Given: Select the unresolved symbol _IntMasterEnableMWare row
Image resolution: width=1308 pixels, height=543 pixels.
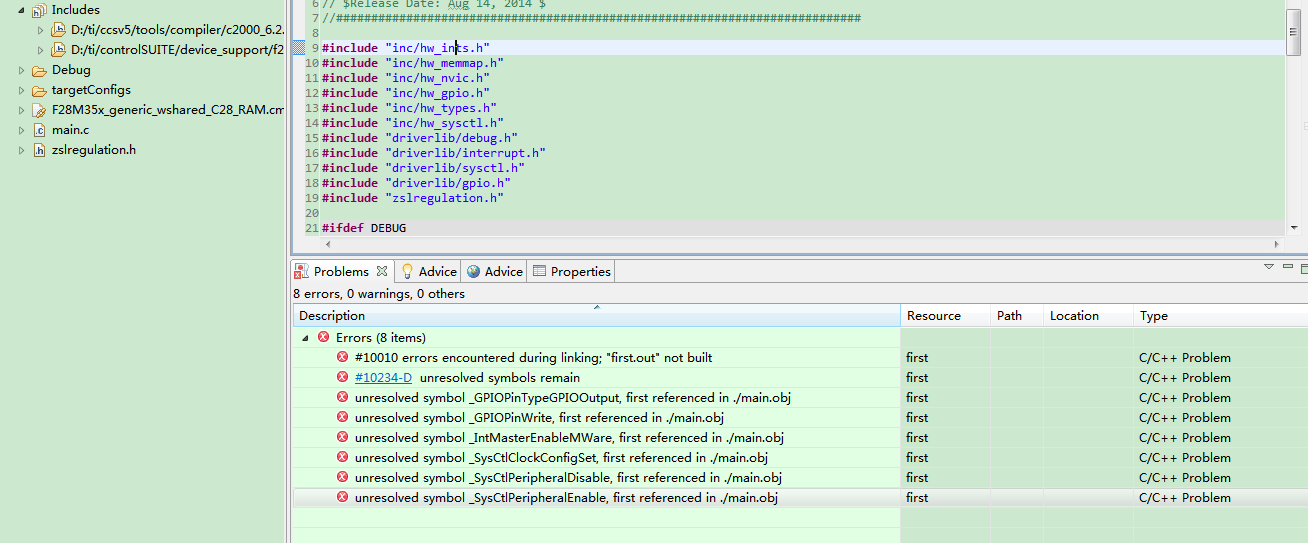Looking at the screenshot, I should click(x=800, y=438).
